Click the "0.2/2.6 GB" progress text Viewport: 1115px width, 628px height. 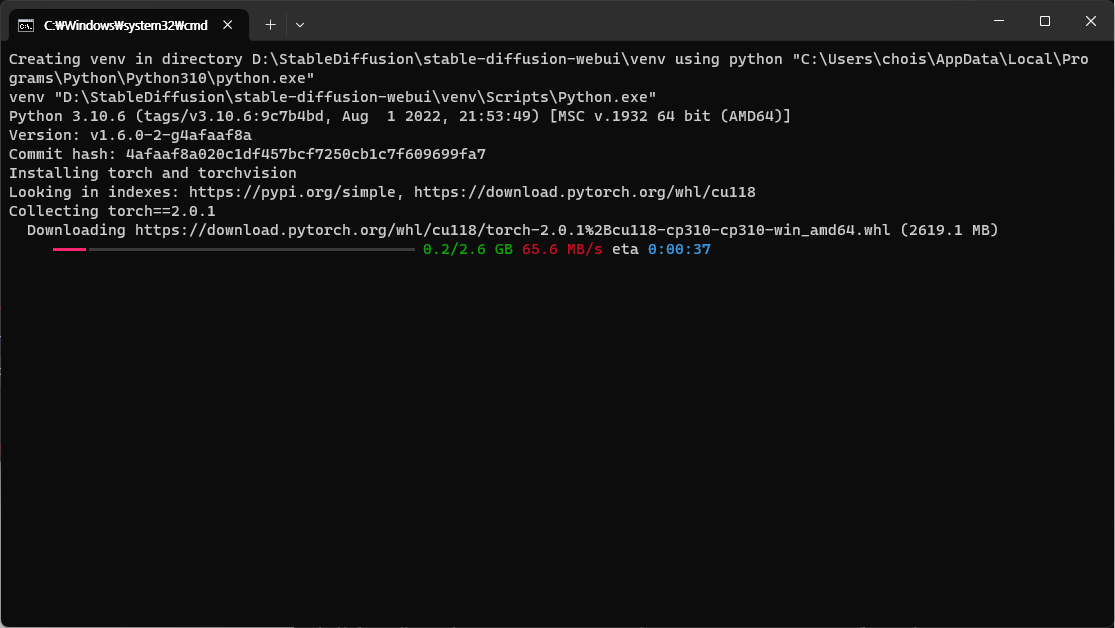[x=467, y=250]
